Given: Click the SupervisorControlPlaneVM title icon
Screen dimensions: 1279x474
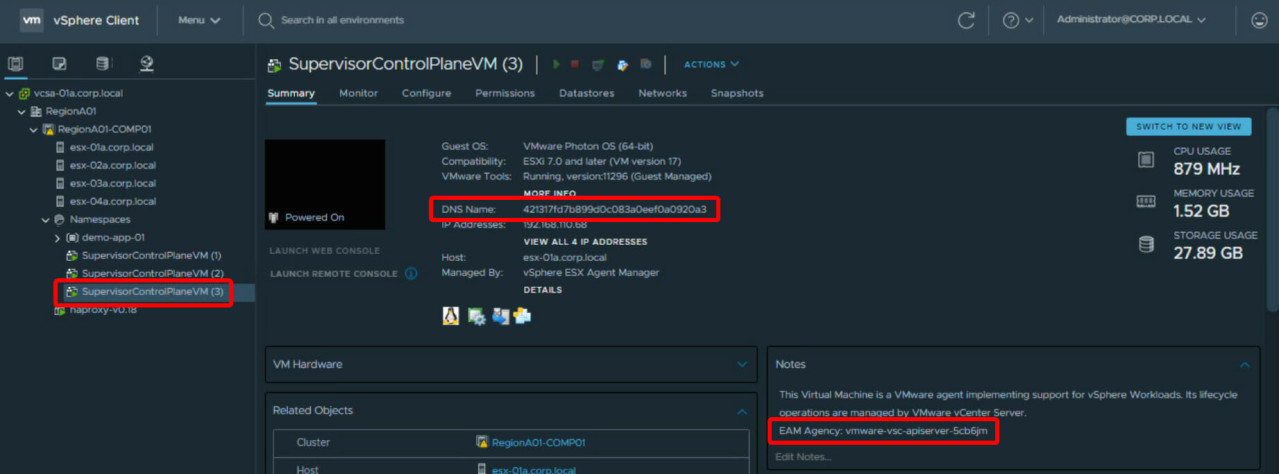Looking at the screenshot, I should [x=275, y=64].
